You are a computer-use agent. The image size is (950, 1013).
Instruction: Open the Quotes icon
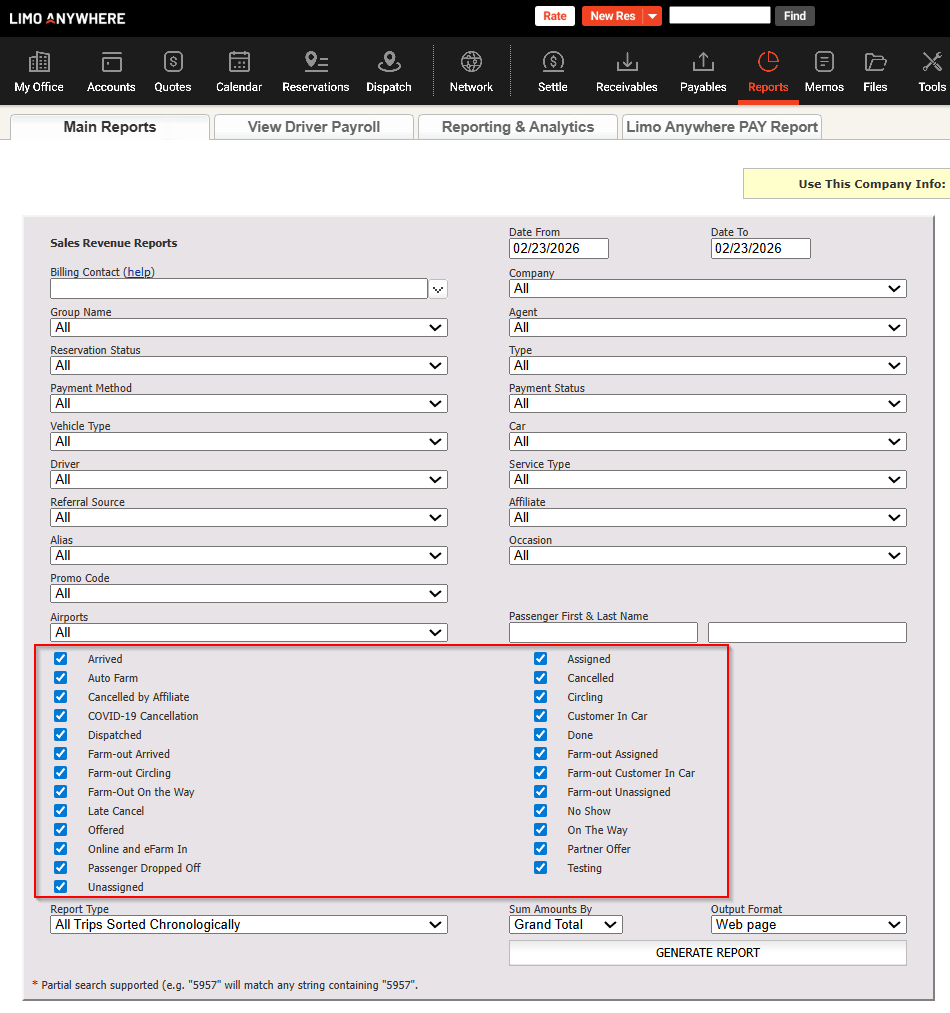(x=173, y=71)
